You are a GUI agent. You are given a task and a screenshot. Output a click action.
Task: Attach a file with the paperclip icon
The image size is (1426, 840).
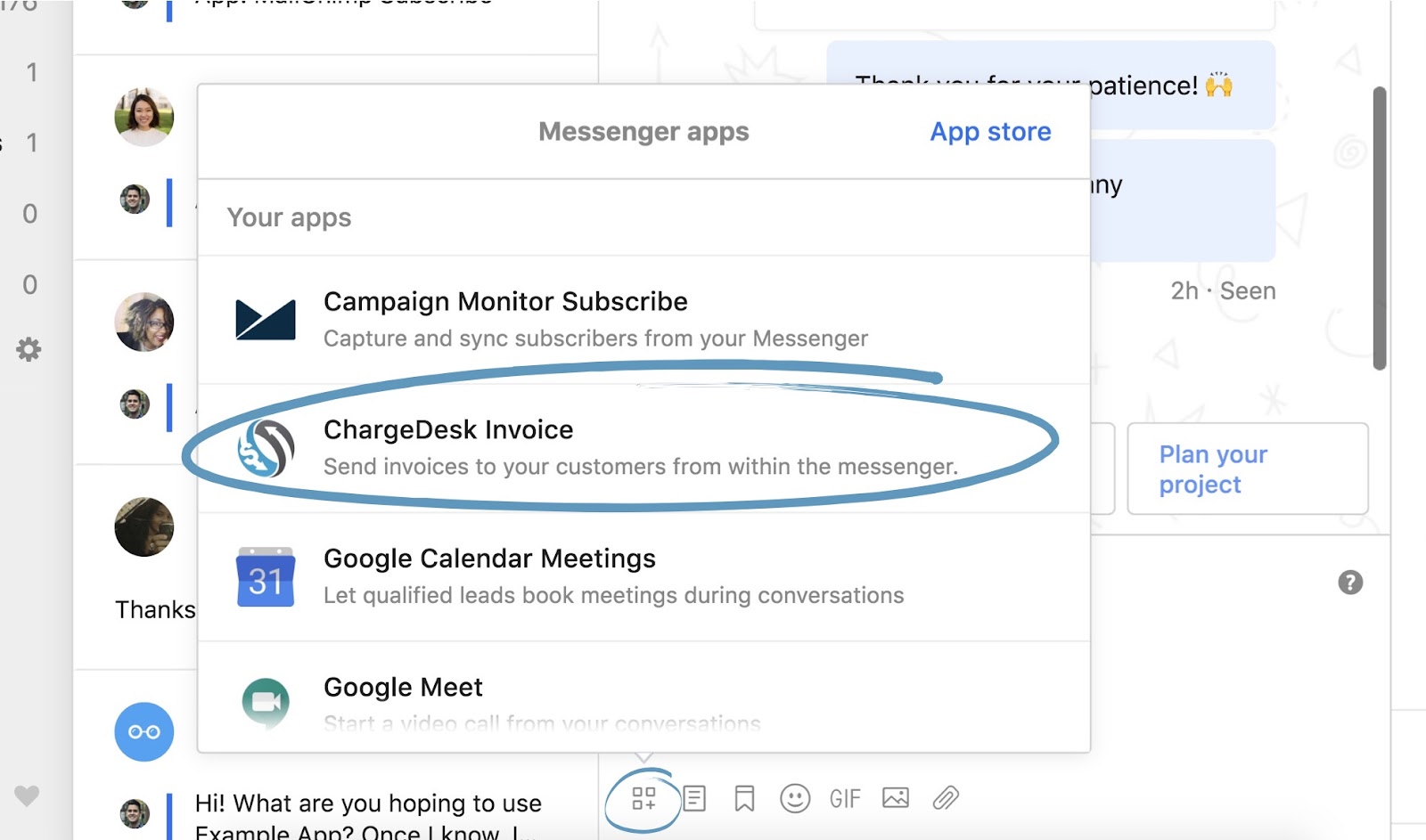tap(946, 797)
